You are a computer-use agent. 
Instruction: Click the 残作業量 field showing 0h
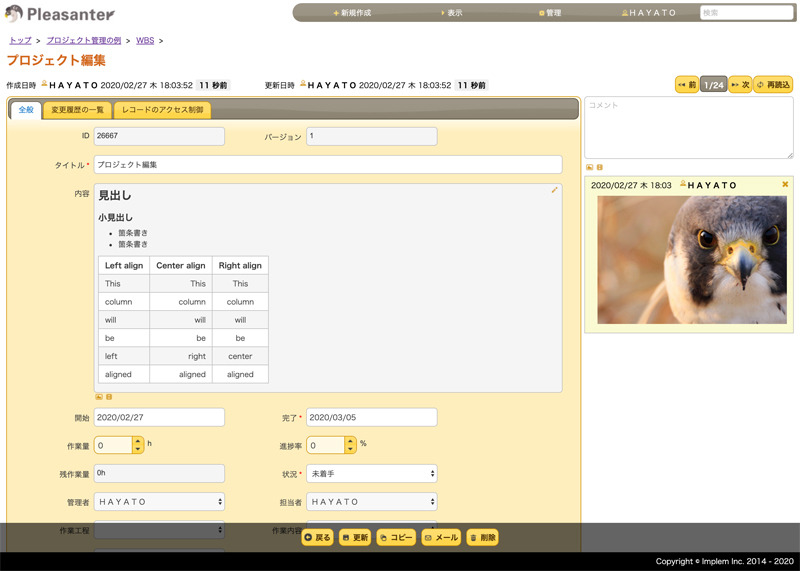(x=159, y=474)
